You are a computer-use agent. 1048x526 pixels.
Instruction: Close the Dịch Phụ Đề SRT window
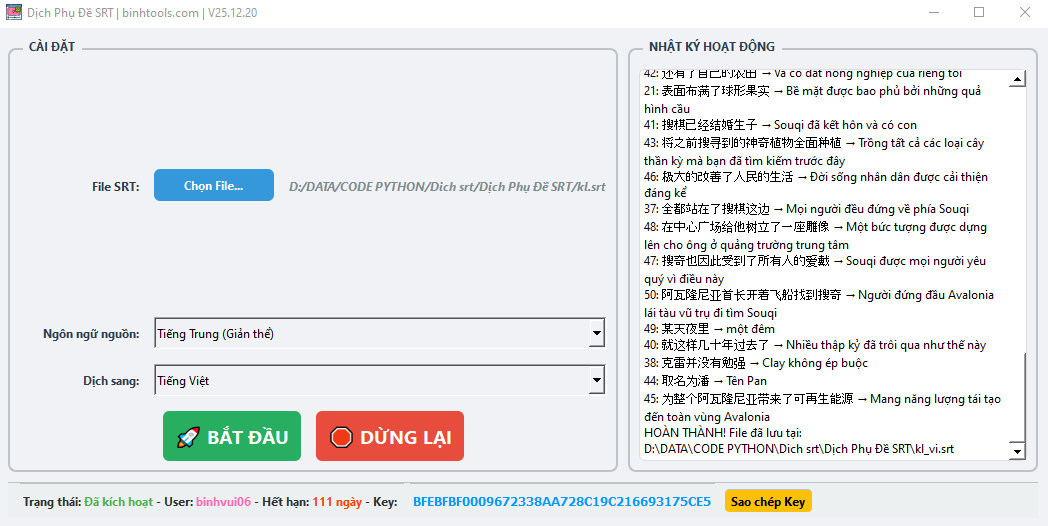pos(1024,13)
